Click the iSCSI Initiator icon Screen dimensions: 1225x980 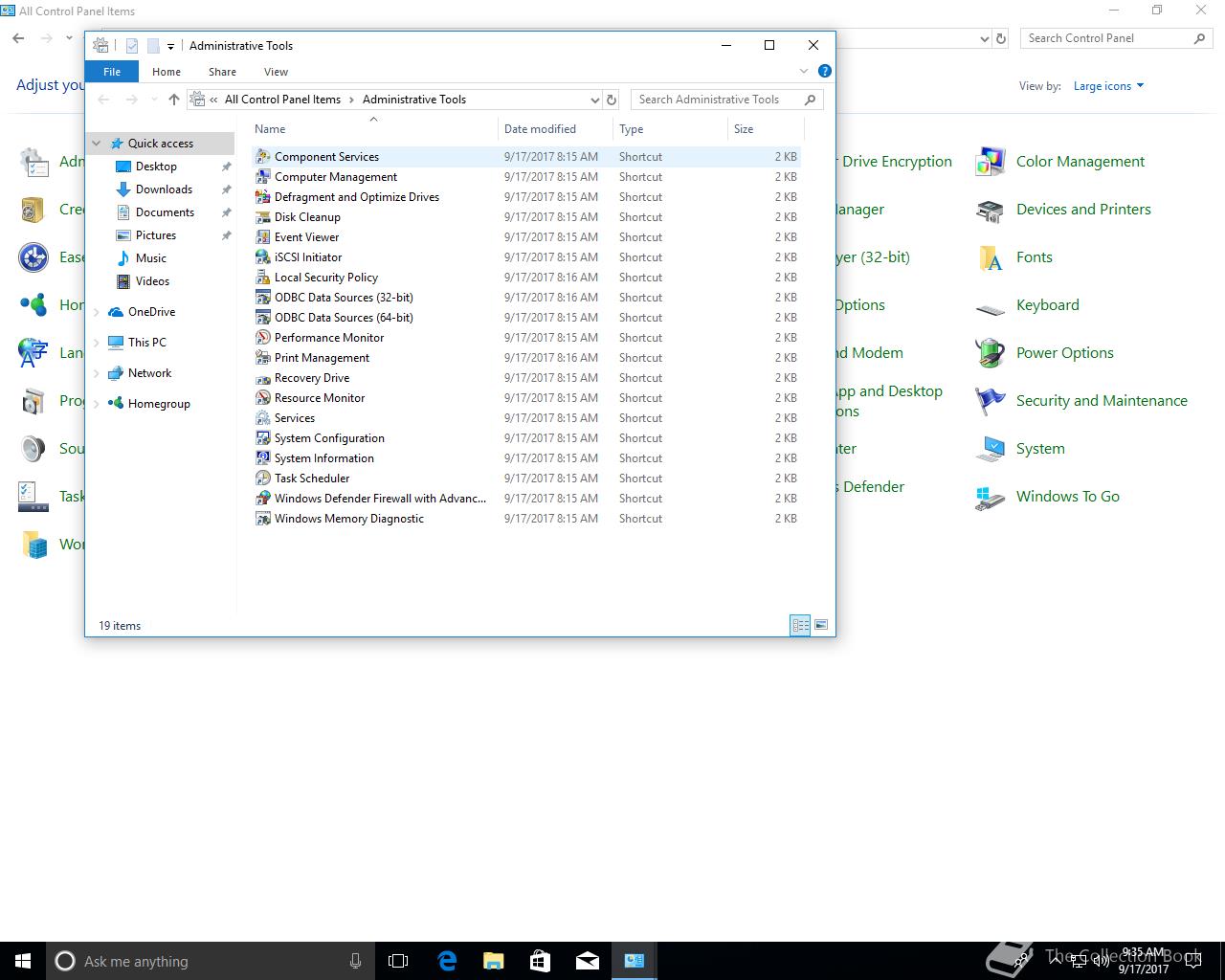(x=263, y=256)
